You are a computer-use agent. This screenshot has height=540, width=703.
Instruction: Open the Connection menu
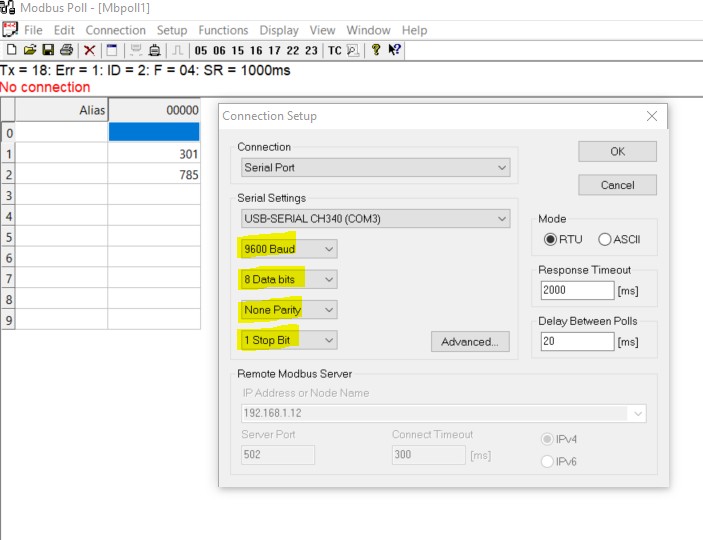[115, 30]
